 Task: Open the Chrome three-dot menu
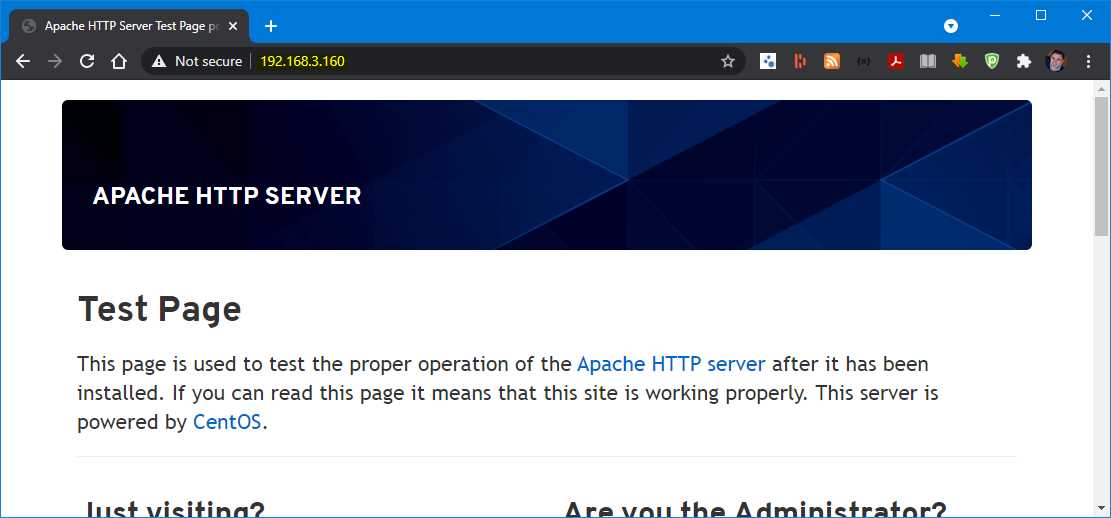point(1089,62)
